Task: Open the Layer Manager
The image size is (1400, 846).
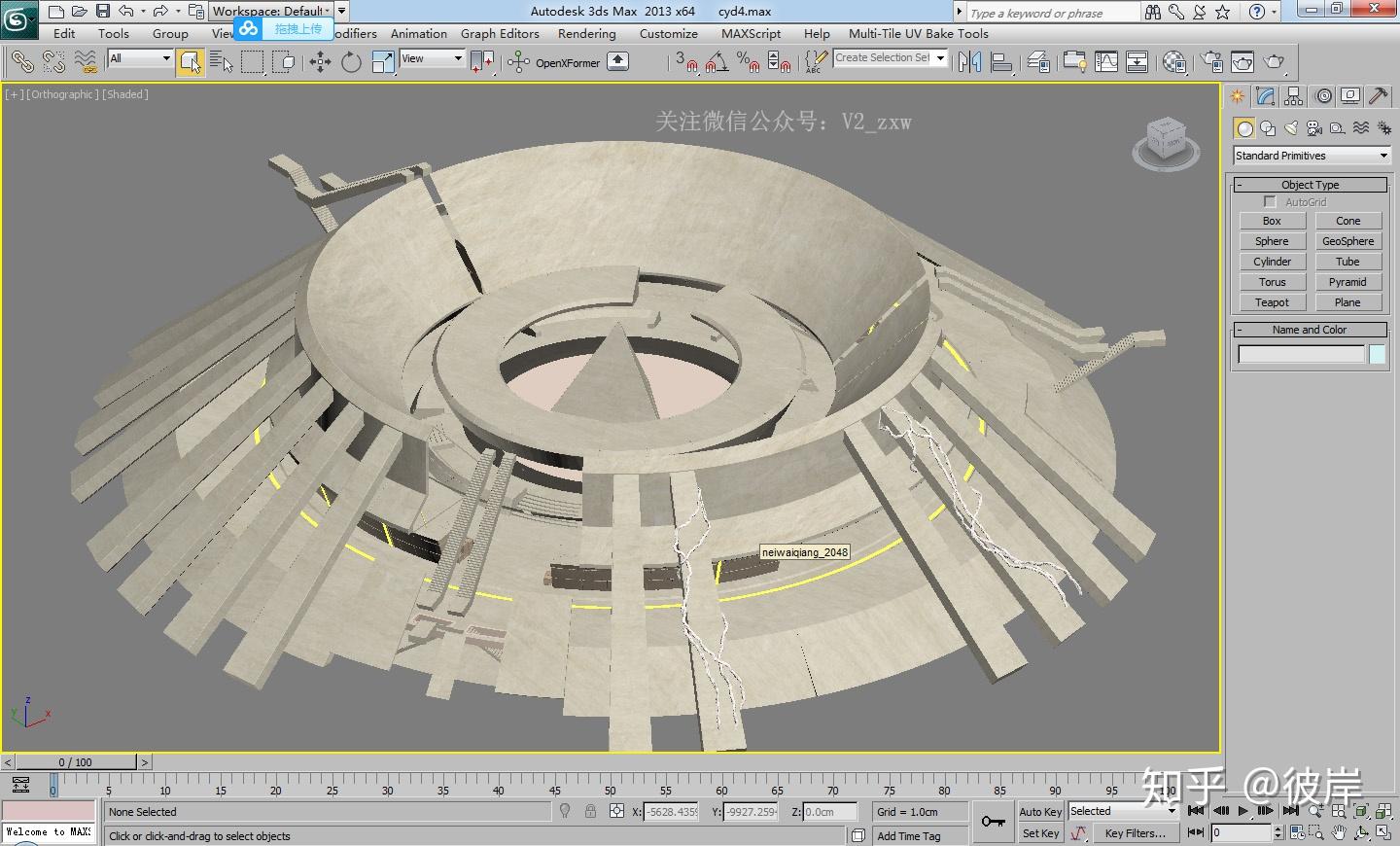Action: click(x=1038, y=62)
